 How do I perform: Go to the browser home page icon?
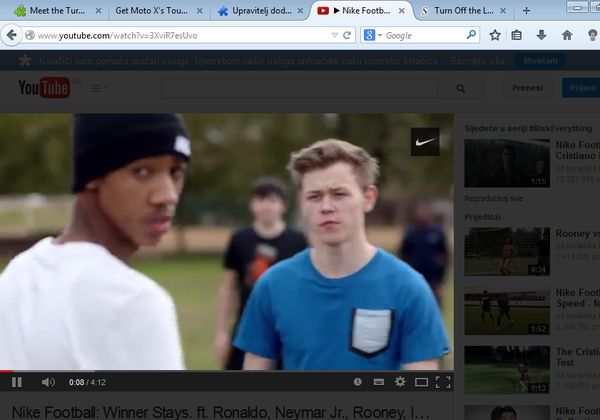[567, 36]
